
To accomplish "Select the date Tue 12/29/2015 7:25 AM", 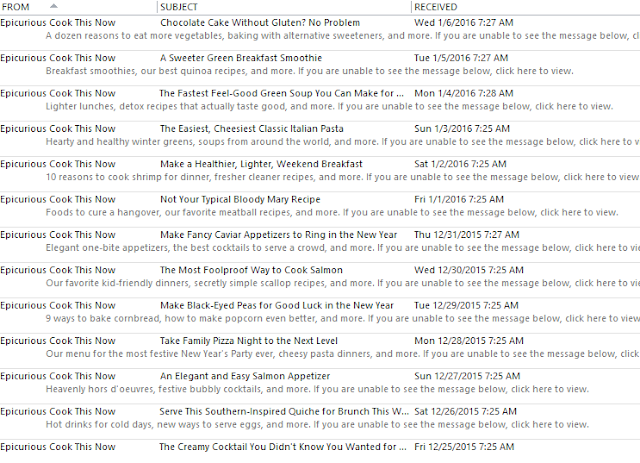I will pyautogui.click(x=466, y=305).
